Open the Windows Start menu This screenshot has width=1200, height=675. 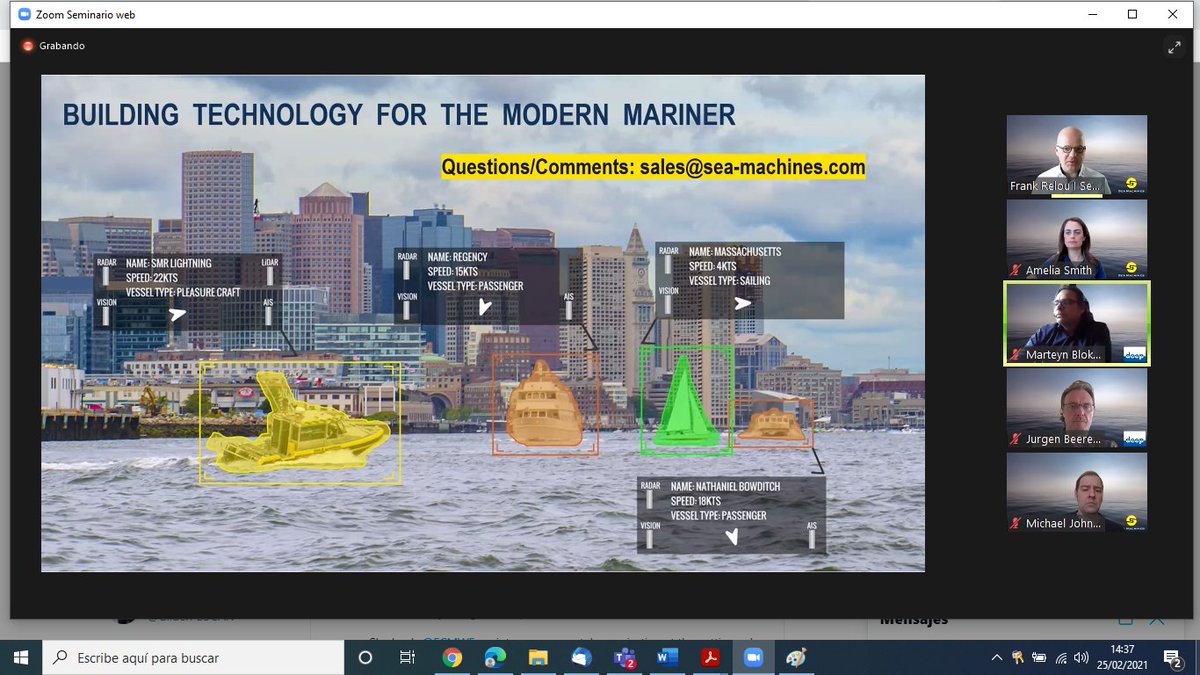(20, 657)
